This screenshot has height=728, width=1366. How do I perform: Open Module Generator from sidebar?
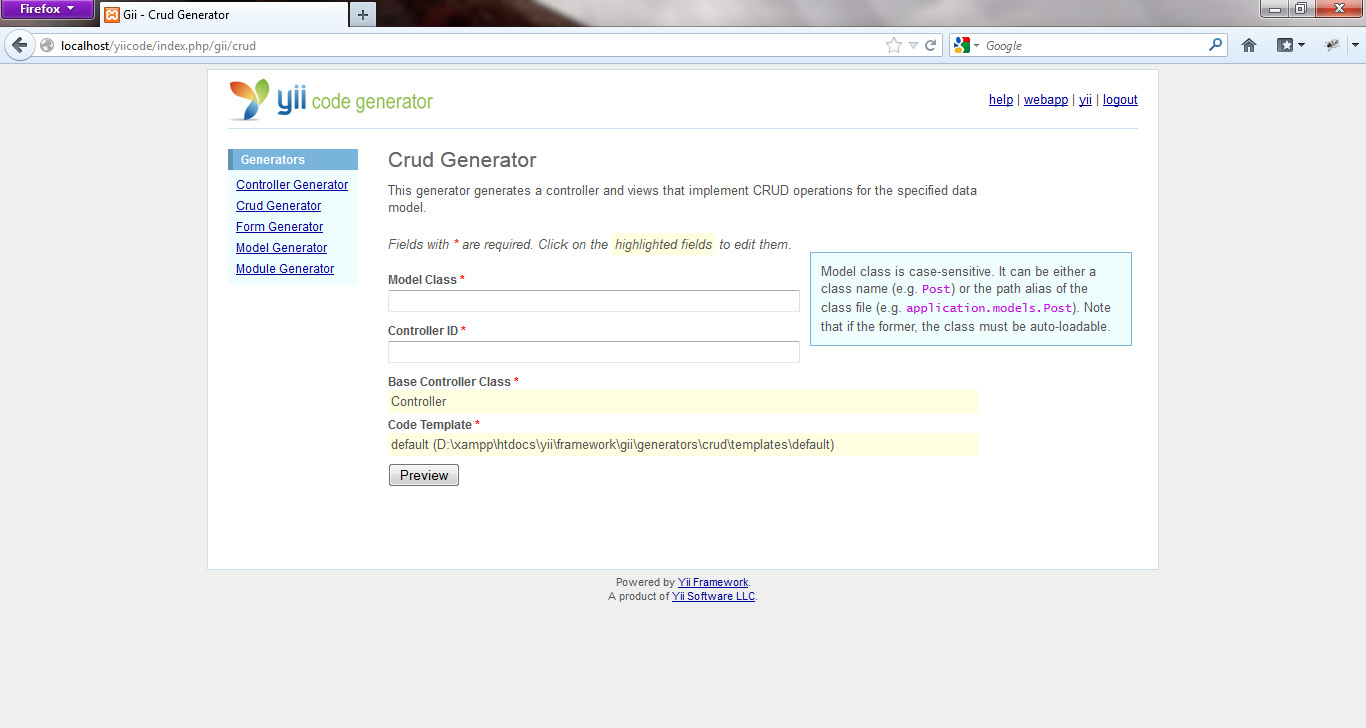tap(285, 269)
